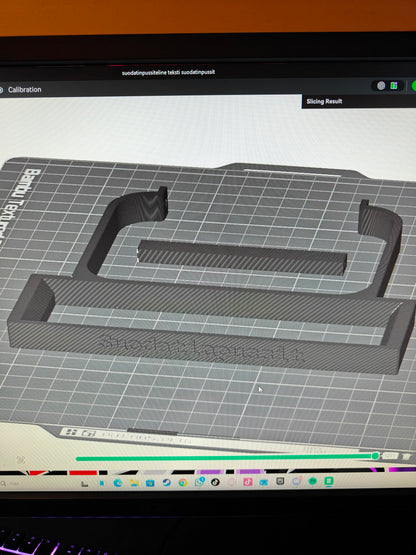Click the project title text in title bar
This screenshot has width=416, height=555.
click(169, 72)
